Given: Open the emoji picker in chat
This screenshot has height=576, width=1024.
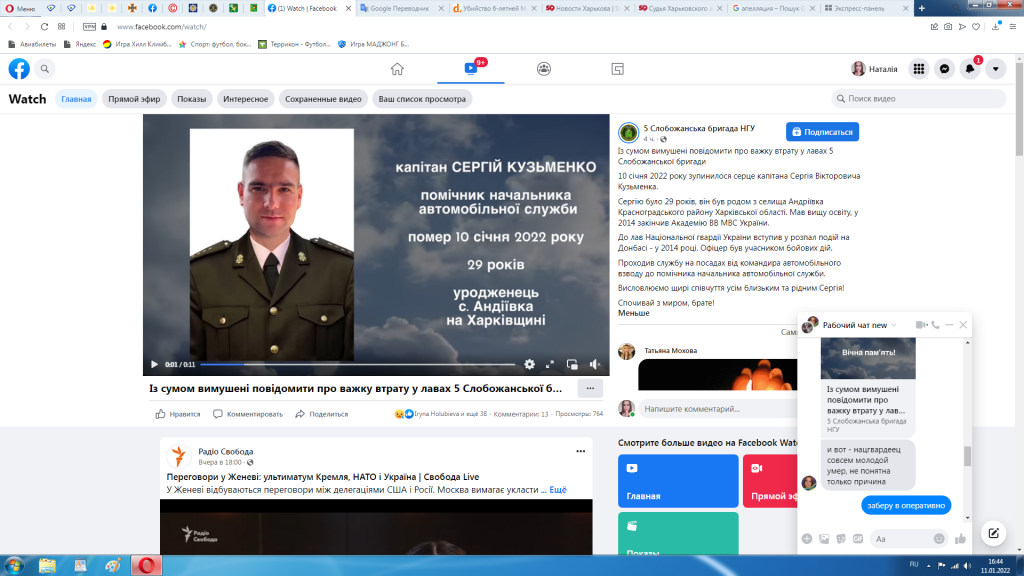Looking at the screenshot, I should (939, 539).
